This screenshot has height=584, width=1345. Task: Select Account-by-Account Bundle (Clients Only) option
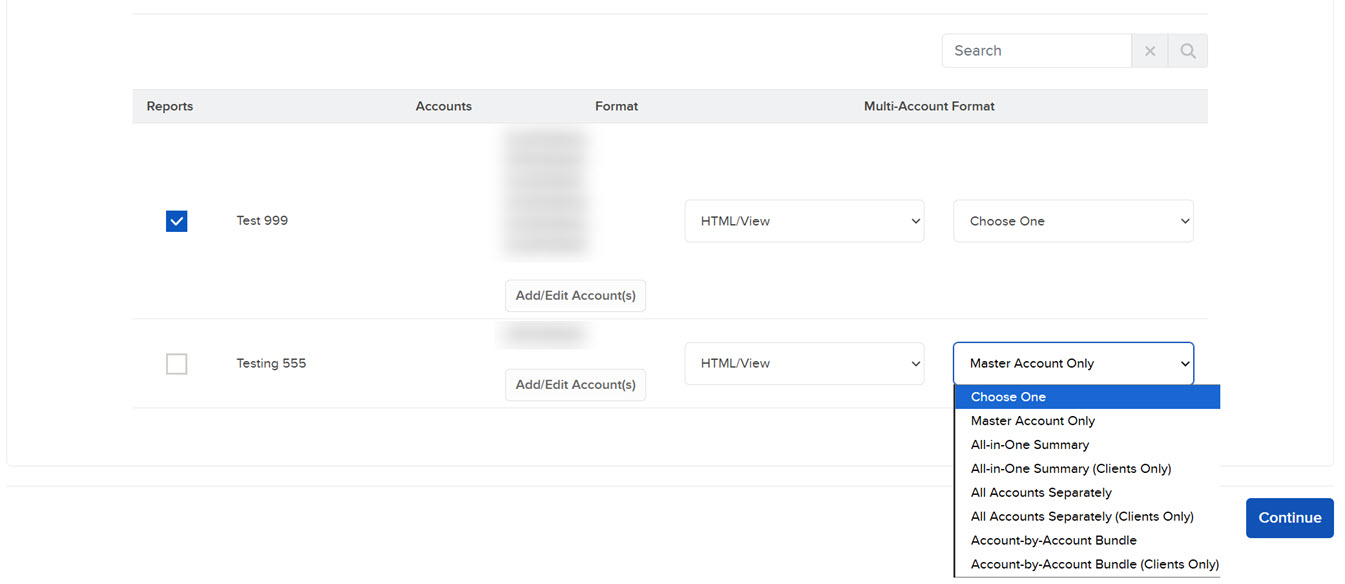[1094, 564]
